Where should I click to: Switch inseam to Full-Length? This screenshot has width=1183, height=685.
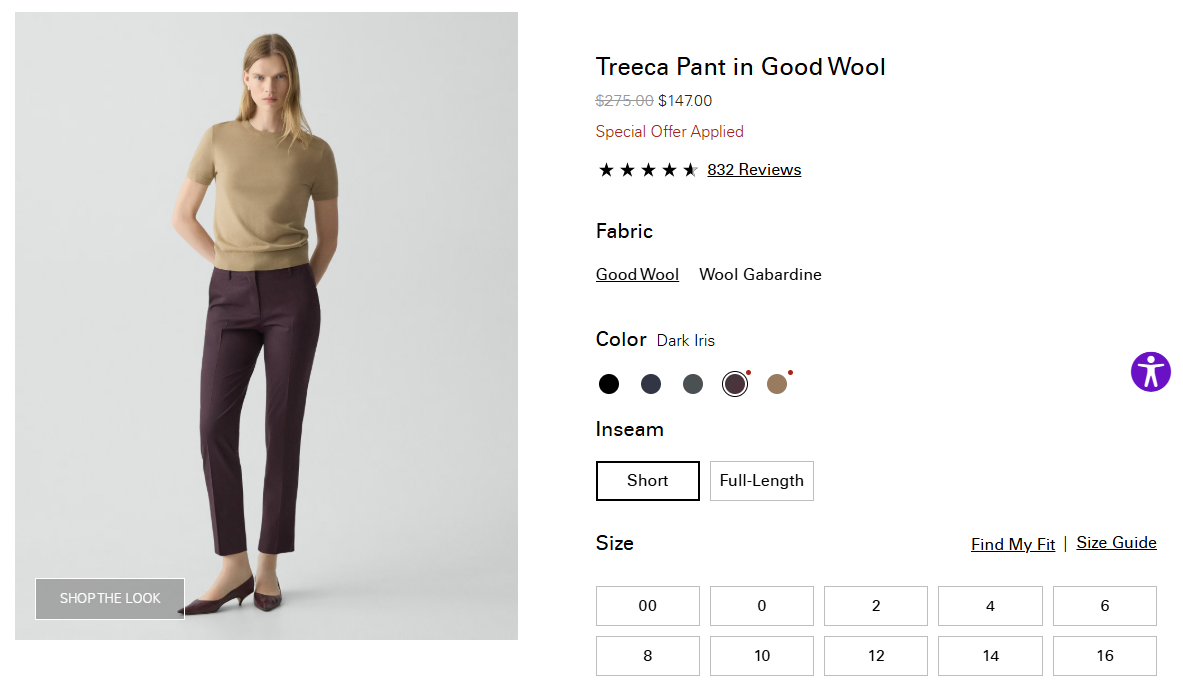(x=761, y=481)
